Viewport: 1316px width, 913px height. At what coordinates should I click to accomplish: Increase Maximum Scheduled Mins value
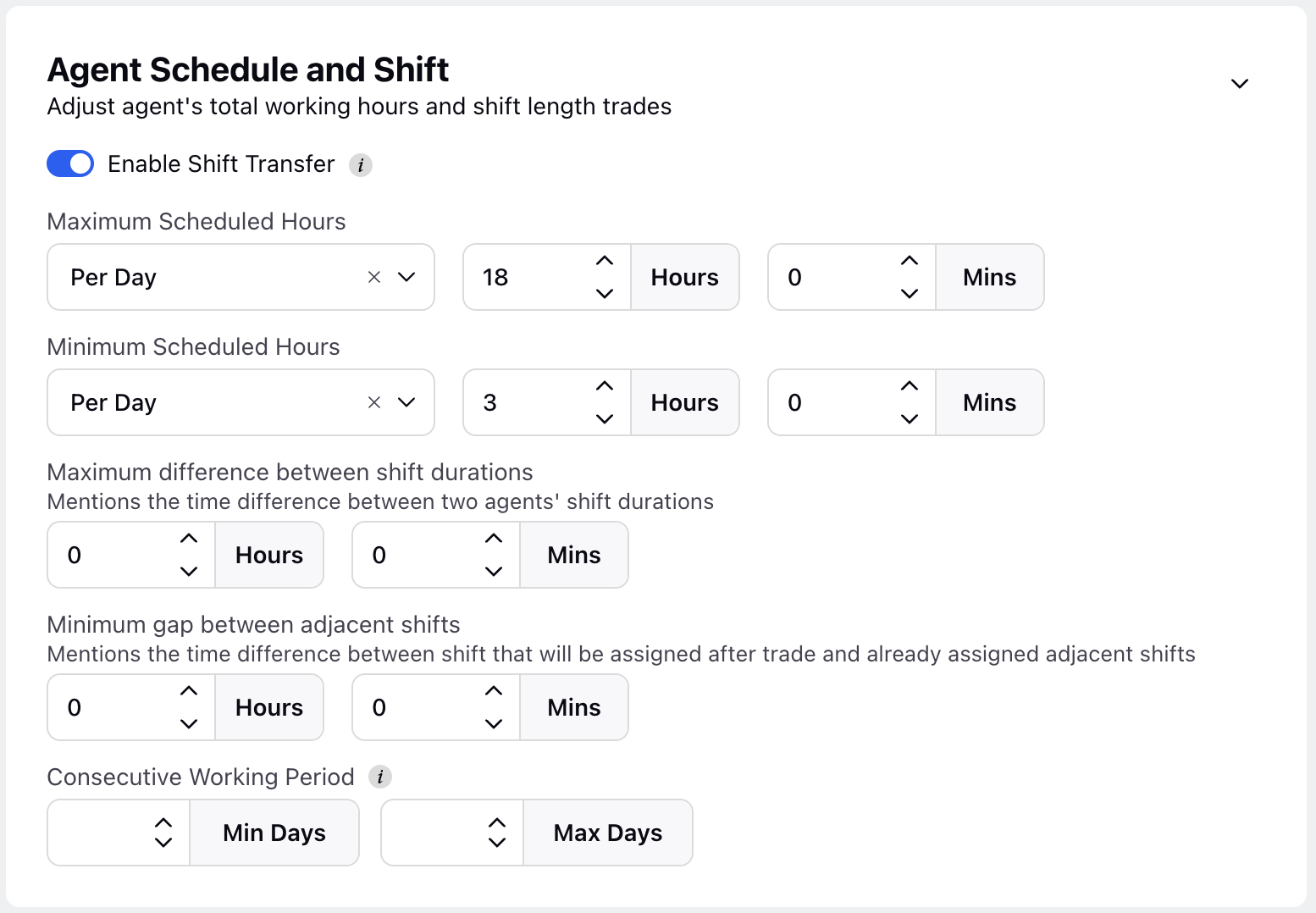[910, 261]
